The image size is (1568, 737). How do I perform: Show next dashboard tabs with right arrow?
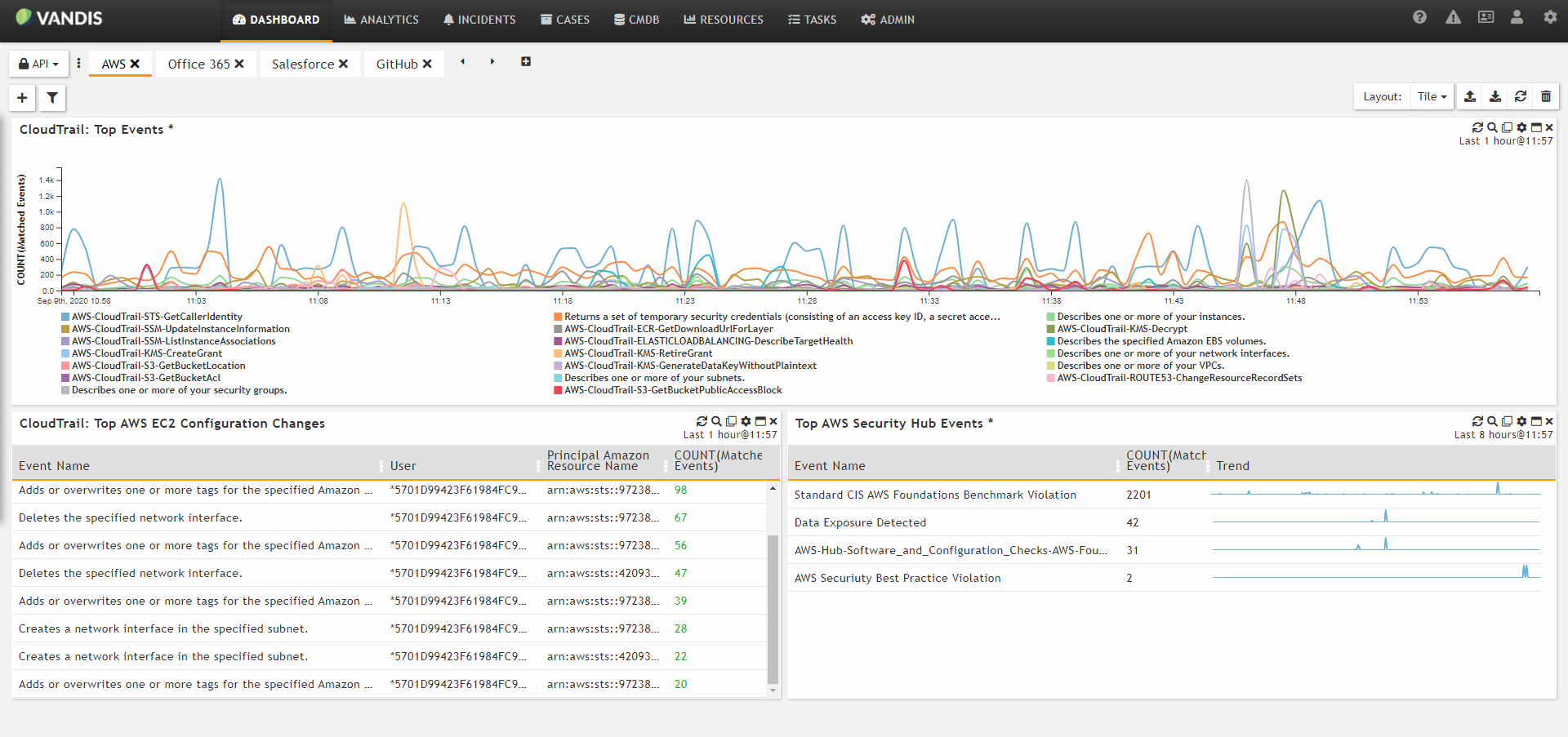click(492, 61)
